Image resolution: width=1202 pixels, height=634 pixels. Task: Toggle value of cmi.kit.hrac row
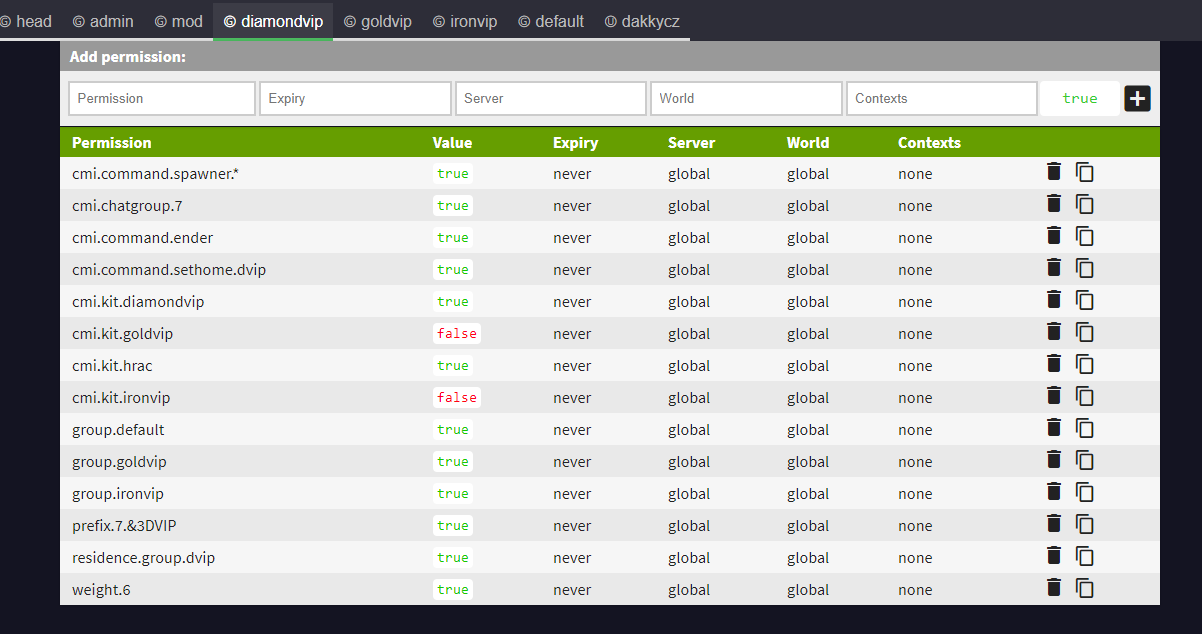coord(453,365)
